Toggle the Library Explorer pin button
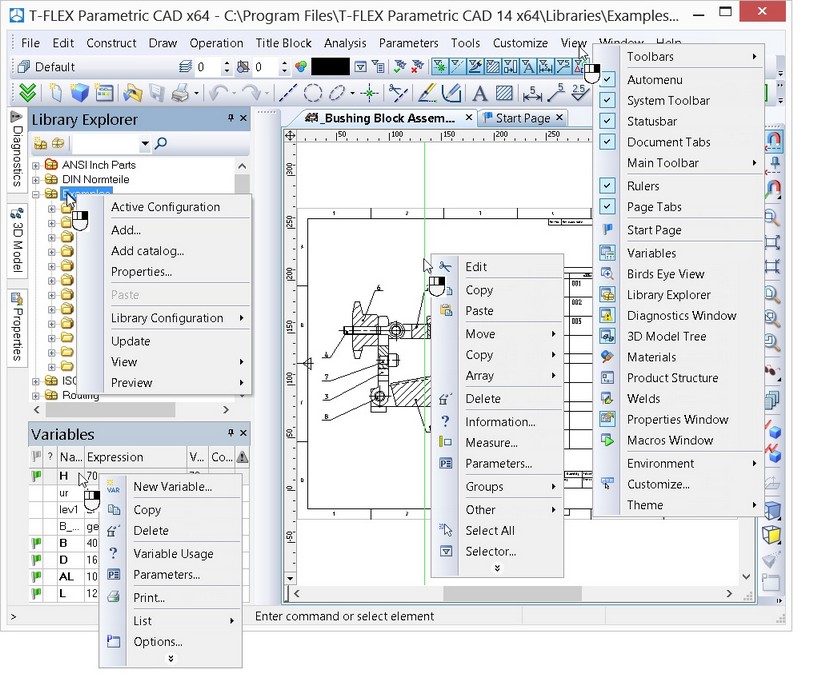818x686 pixels. click(231, 118)
